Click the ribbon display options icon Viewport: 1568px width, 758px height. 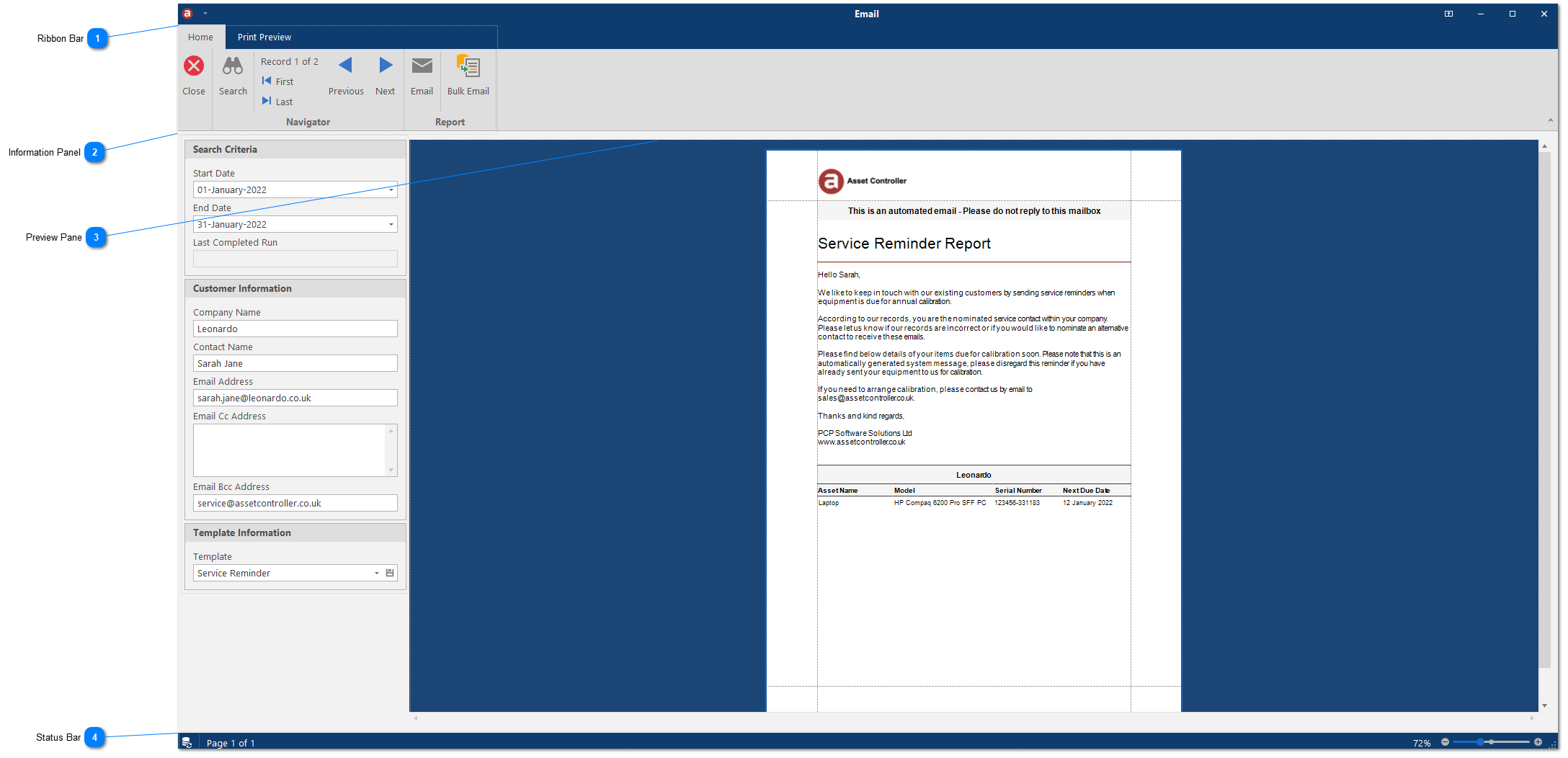click(1448, 14)
